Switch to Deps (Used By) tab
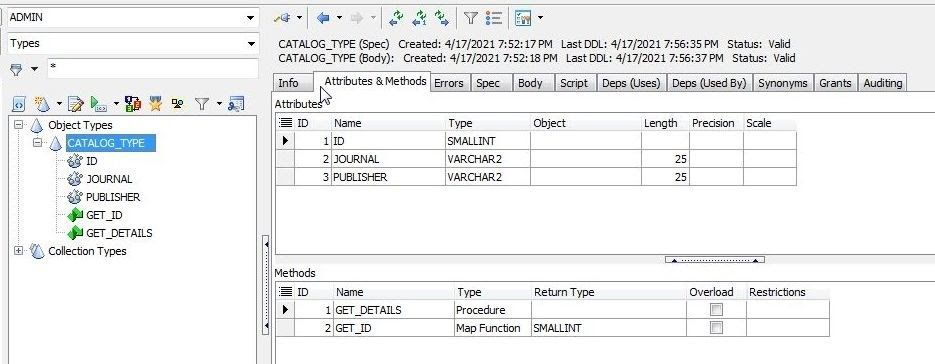 click(x=709, y=83)
